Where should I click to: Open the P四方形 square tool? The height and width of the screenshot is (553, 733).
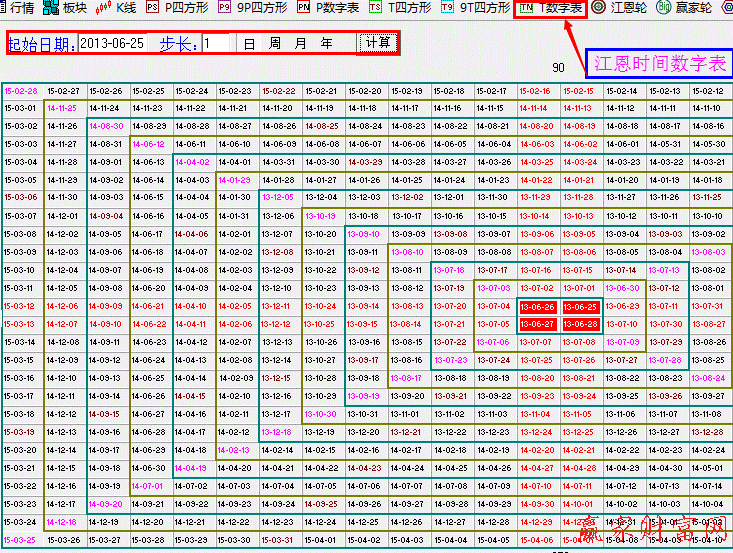176,8
